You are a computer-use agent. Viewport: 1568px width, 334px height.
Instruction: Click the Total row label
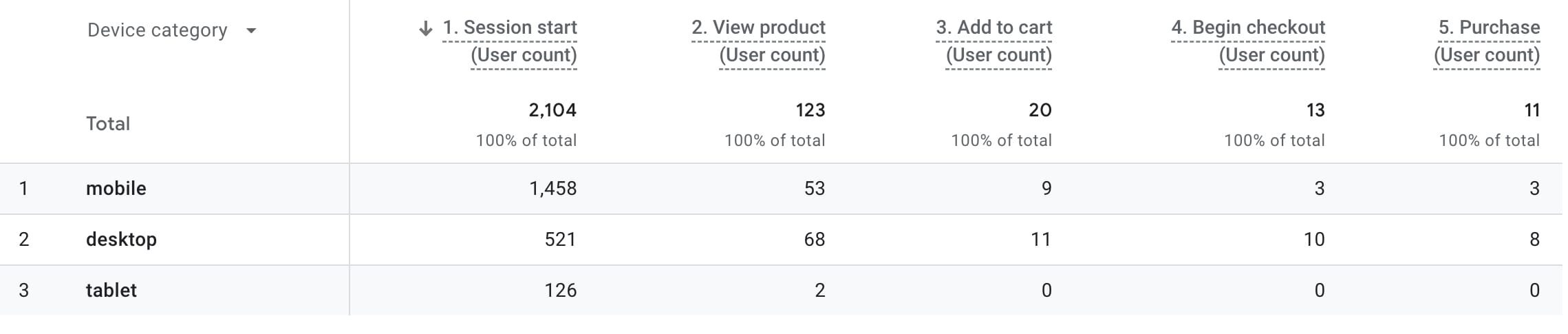(x=108, y=124)
